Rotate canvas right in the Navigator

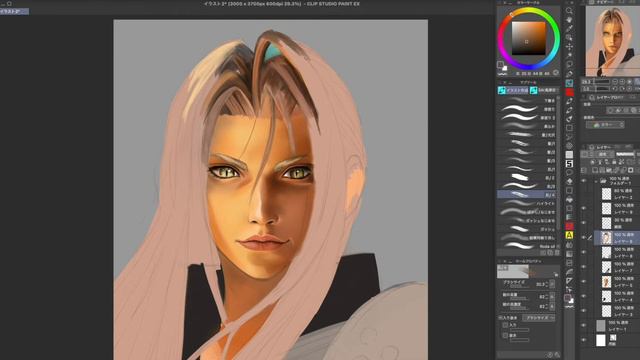pyautogui.click(x=622, y=88)
